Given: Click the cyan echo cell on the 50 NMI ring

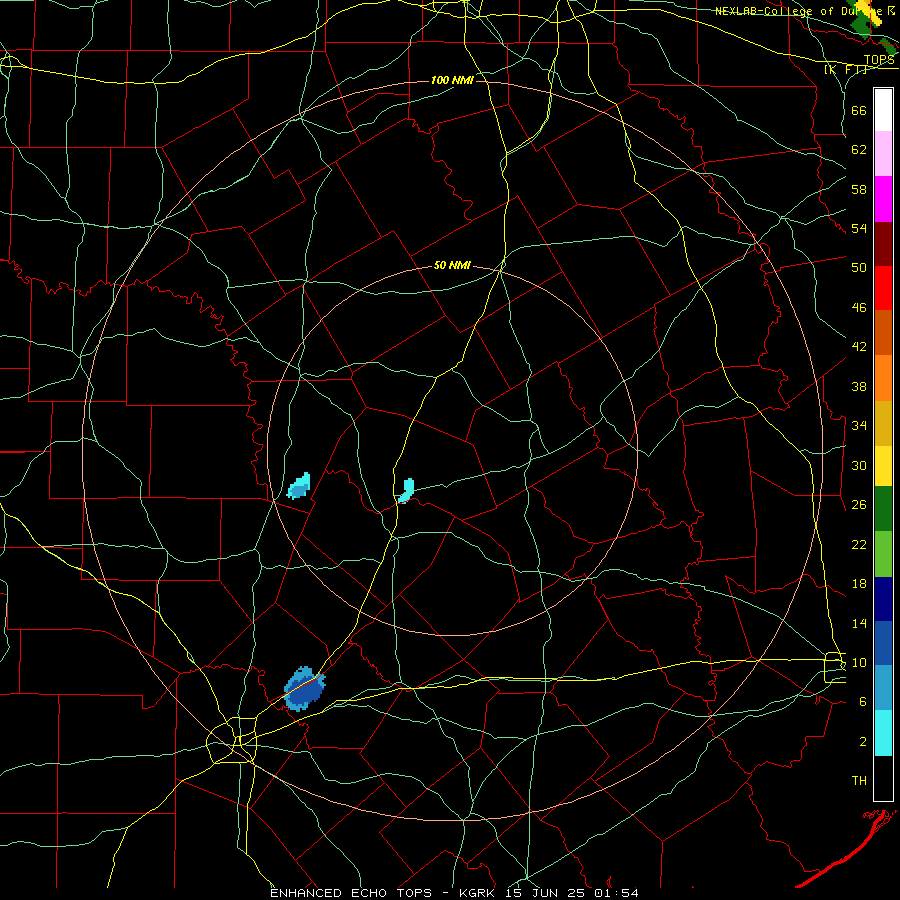Looking at the screenshot, I should 298,486.
